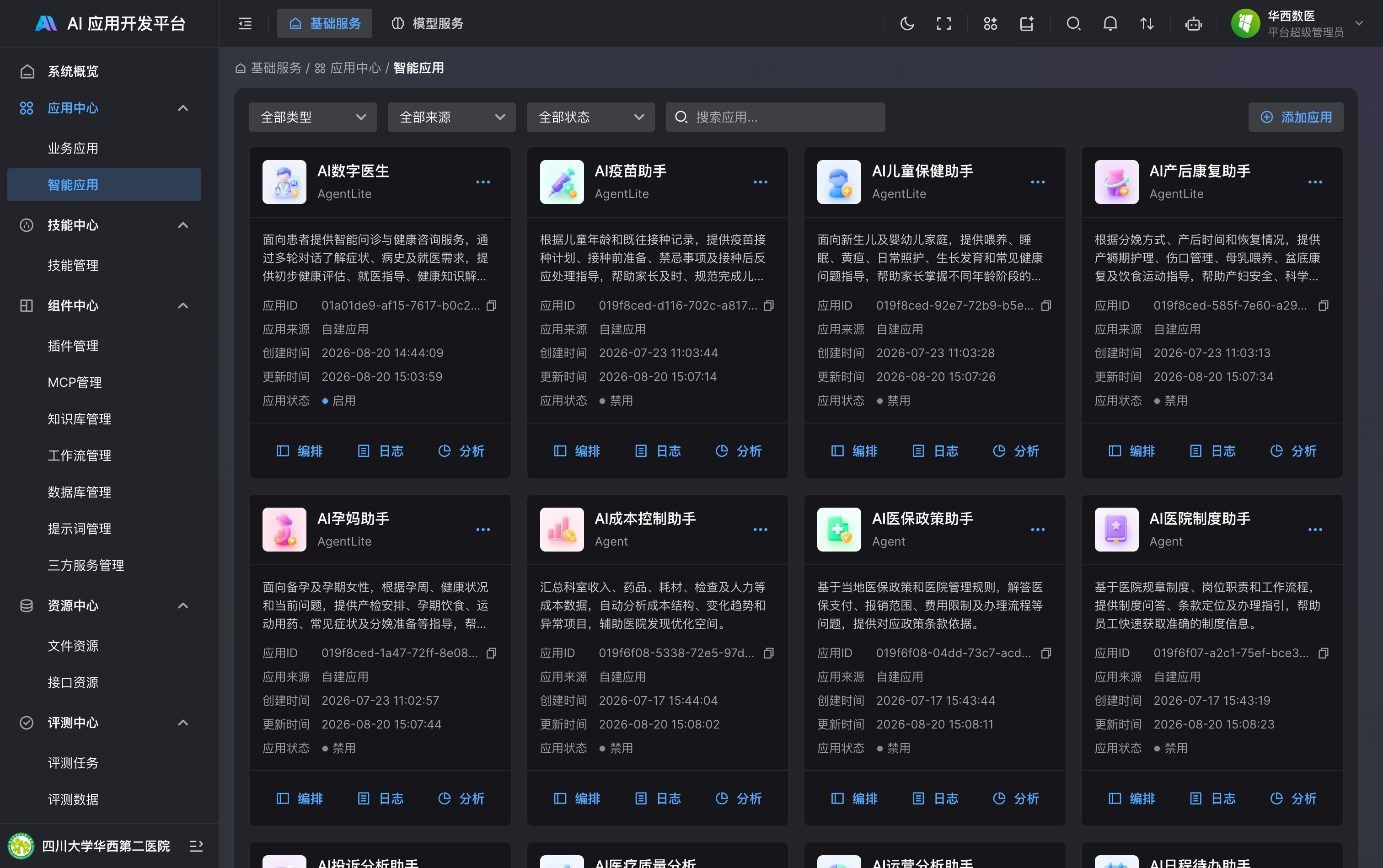
Task: Click the up-down transfer arrows icon
Action: tap(1147, 23)
